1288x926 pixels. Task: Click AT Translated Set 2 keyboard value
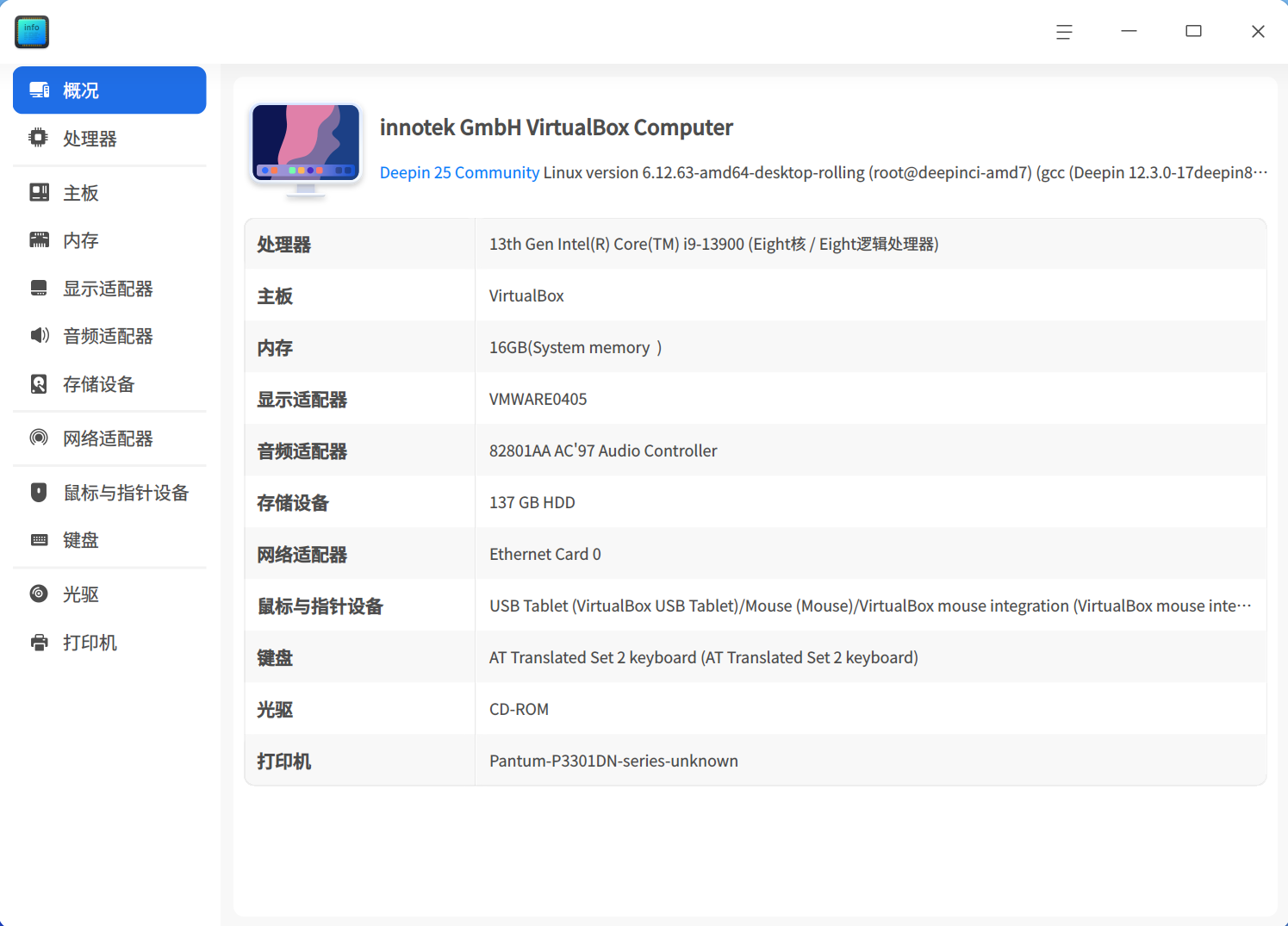coord(704,657)
